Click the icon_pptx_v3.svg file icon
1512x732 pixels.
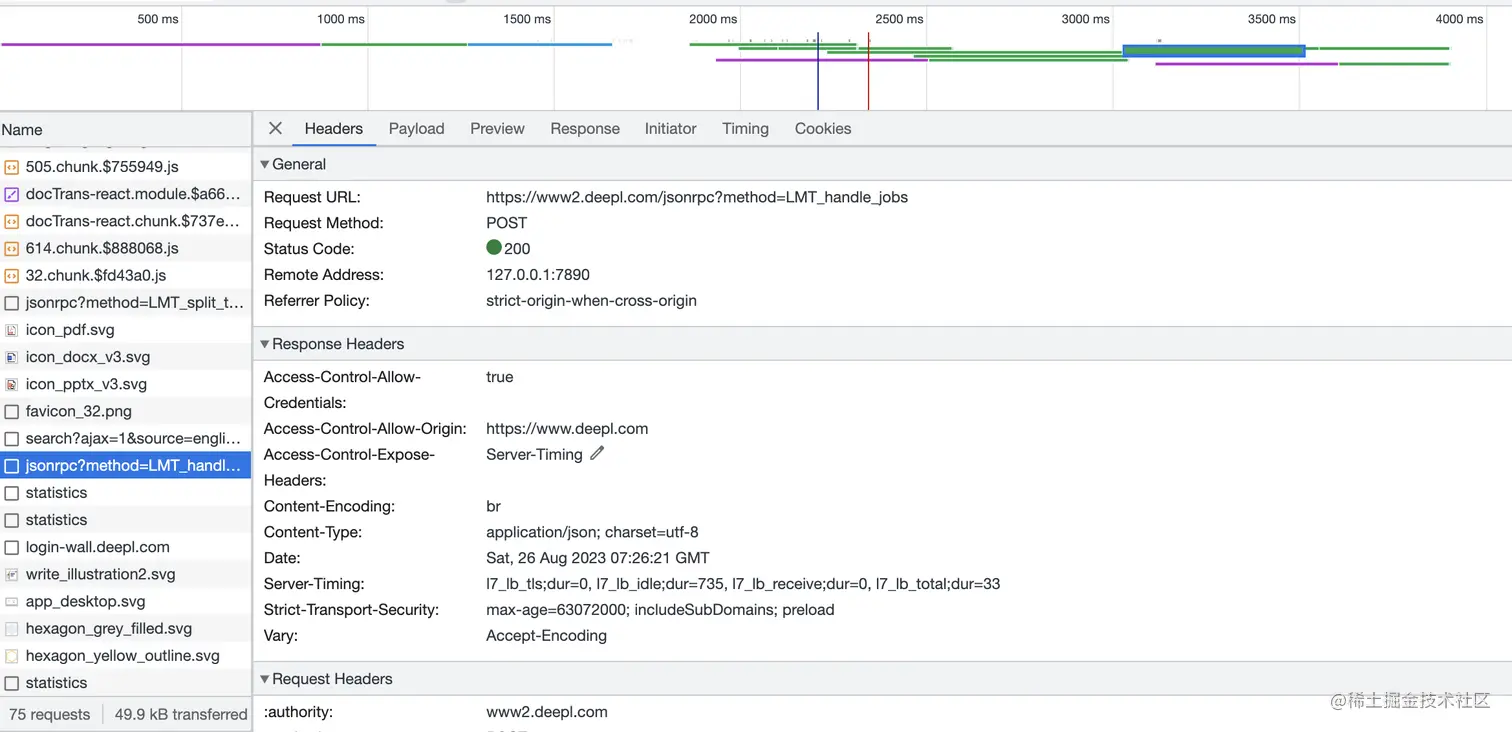point(12,384)
